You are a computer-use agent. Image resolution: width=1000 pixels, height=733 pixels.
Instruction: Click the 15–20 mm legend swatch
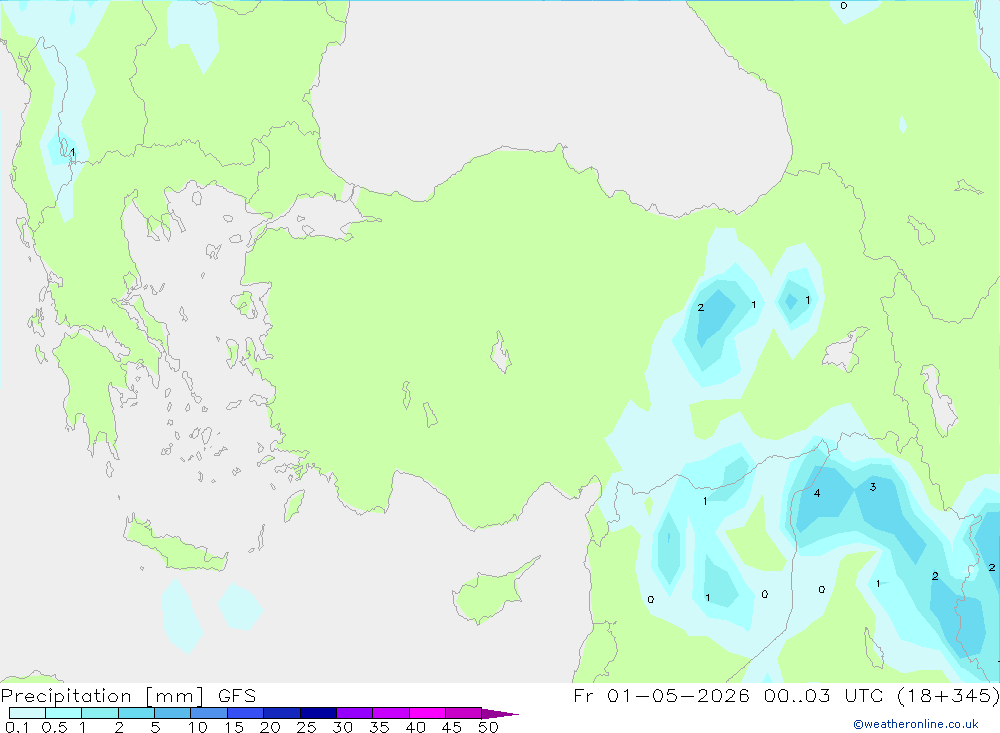tap(246, 713)
